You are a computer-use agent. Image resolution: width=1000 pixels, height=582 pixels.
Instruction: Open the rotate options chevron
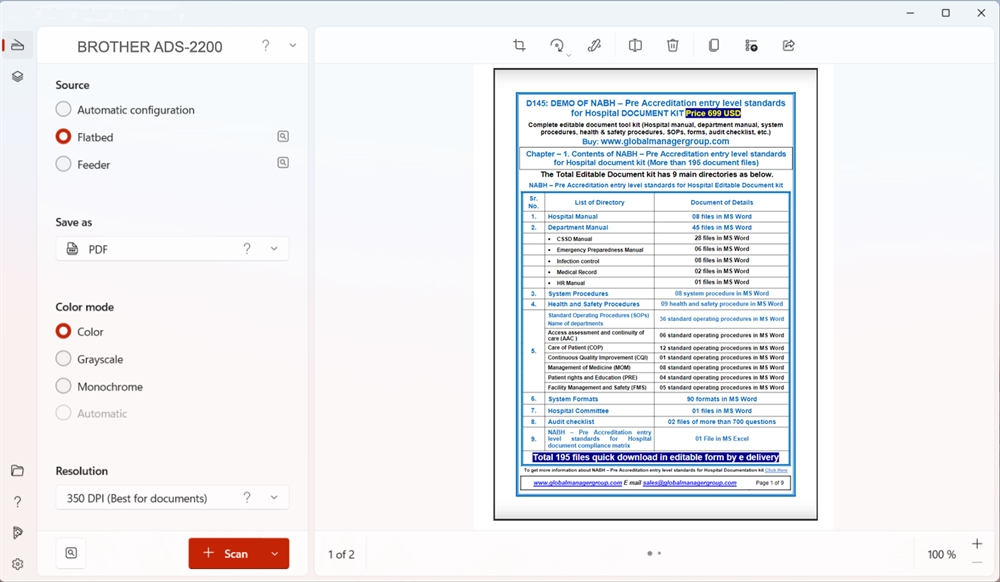pyautogui.click(x=569, y=55)
